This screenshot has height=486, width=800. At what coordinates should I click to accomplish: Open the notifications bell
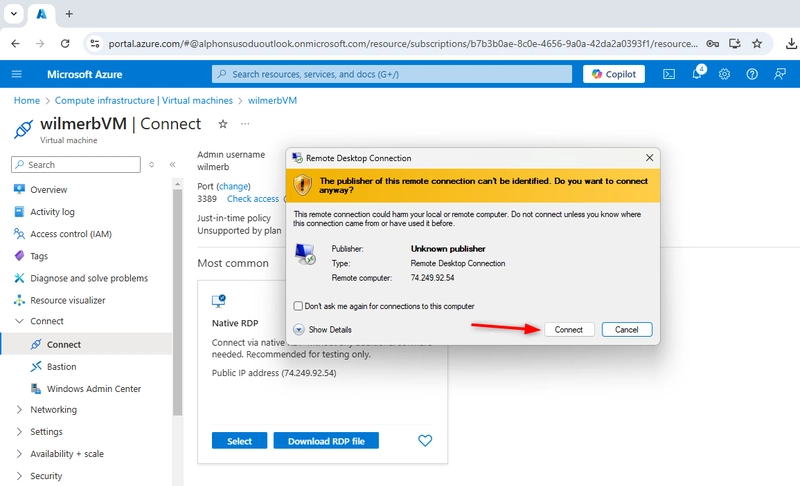(x=697, y=73)
